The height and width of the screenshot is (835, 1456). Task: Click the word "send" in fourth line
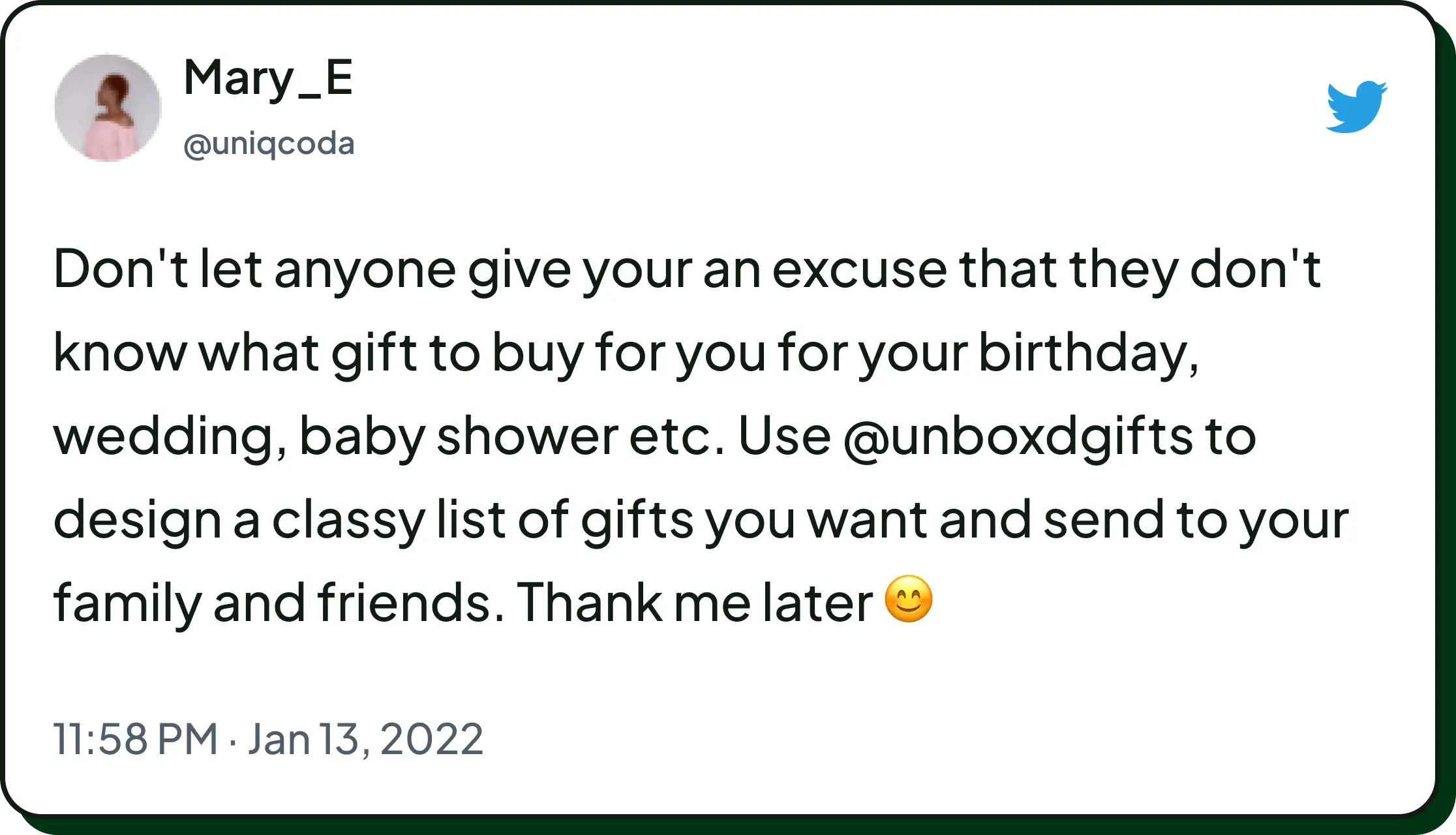pyautogui.click(x=1104, y=519)
